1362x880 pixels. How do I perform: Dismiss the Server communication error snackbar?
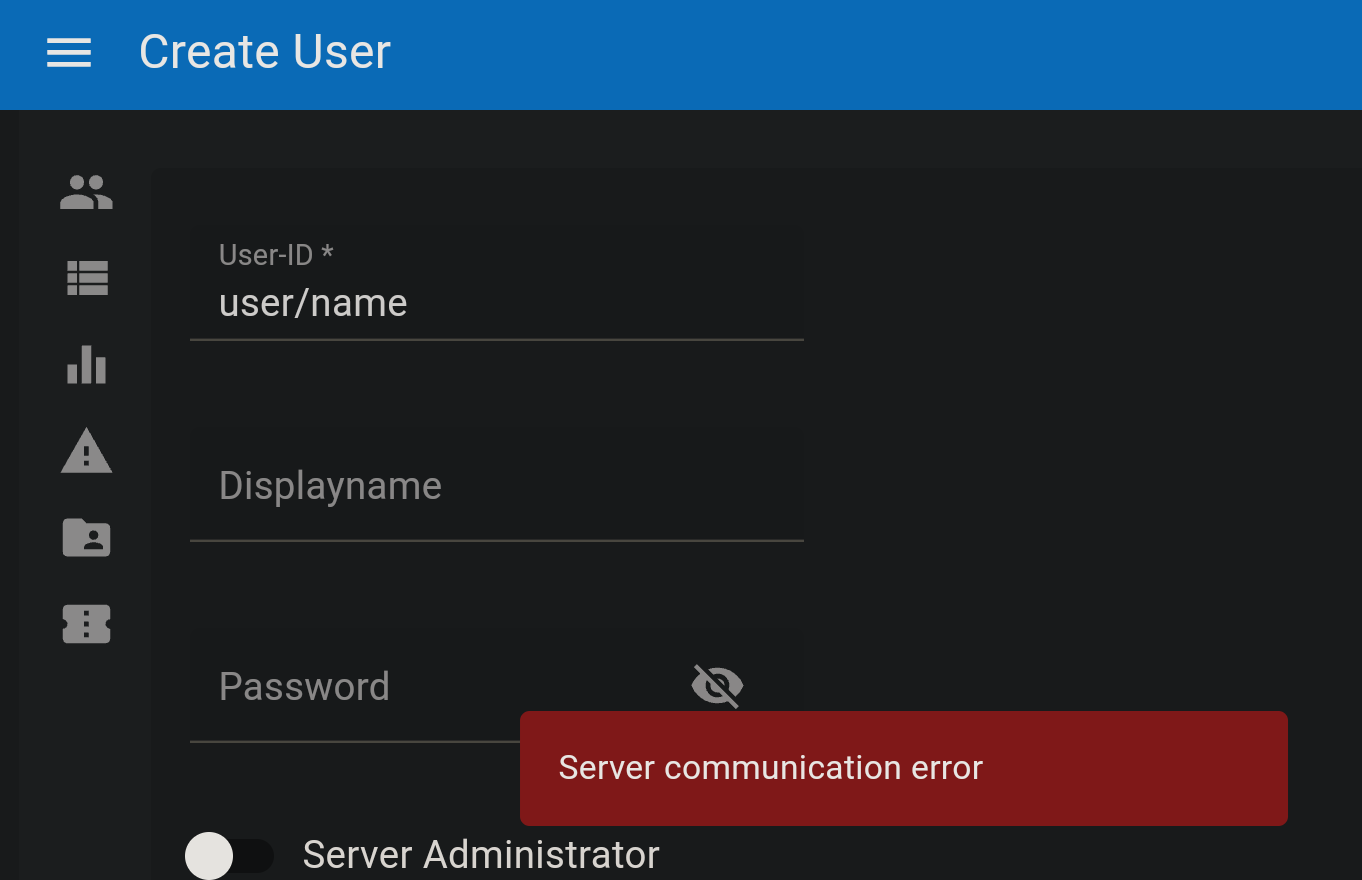tap(903, 768)
